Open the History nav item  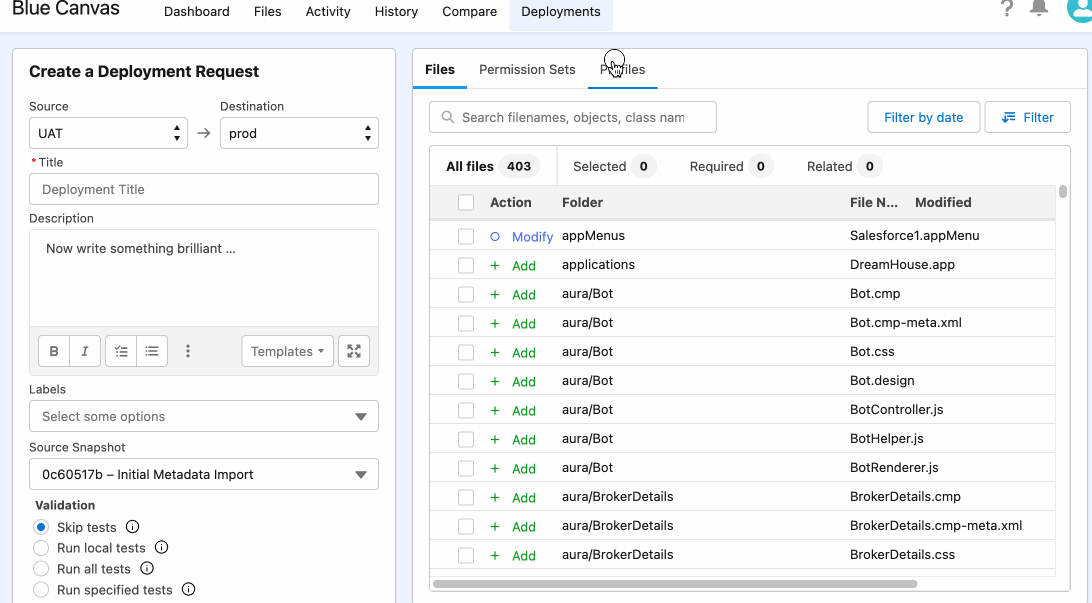[x=396, y=12]
